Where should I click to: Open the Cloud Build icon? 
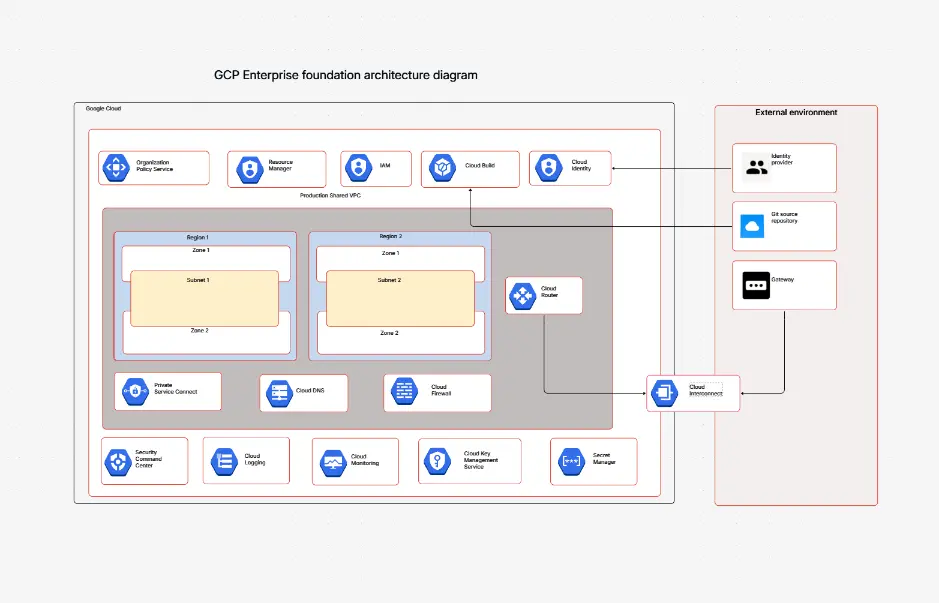442,168
